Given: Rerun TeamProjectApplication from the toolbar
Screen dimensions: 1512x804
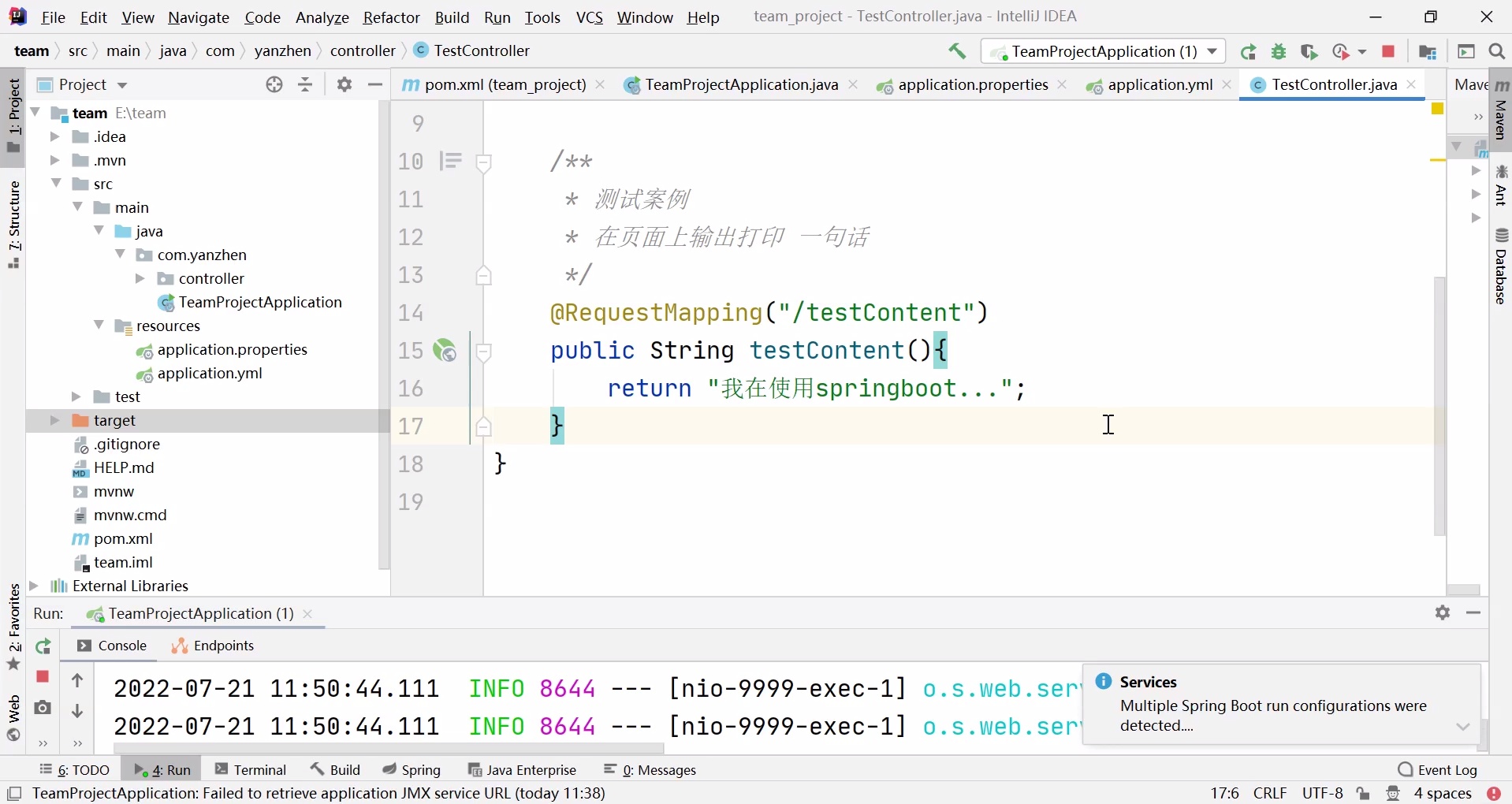Looking at the screenshot, I should [x=1249, y=52].
